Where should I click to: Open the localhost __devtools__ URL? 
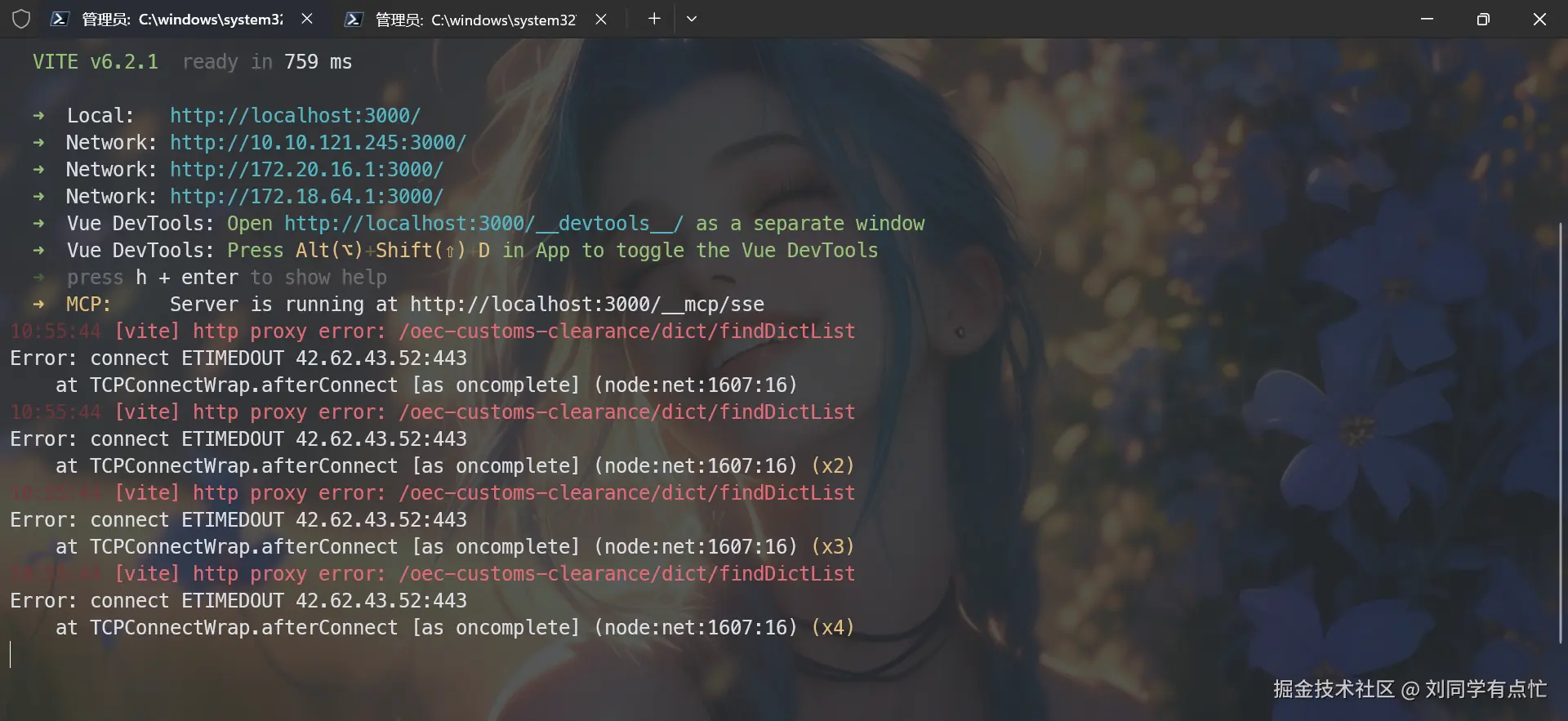[x=483, y=224]
